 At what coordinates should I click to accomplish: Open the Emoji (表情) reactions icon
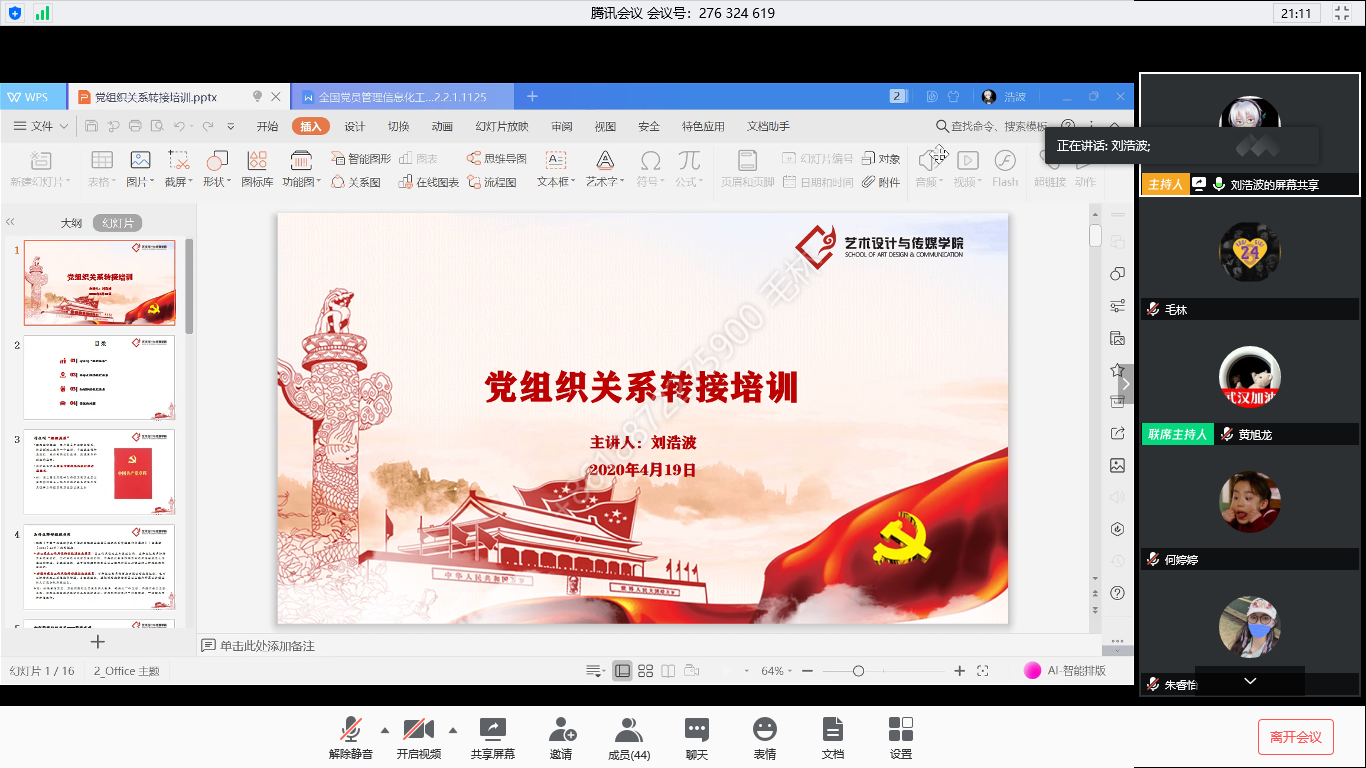765,730
